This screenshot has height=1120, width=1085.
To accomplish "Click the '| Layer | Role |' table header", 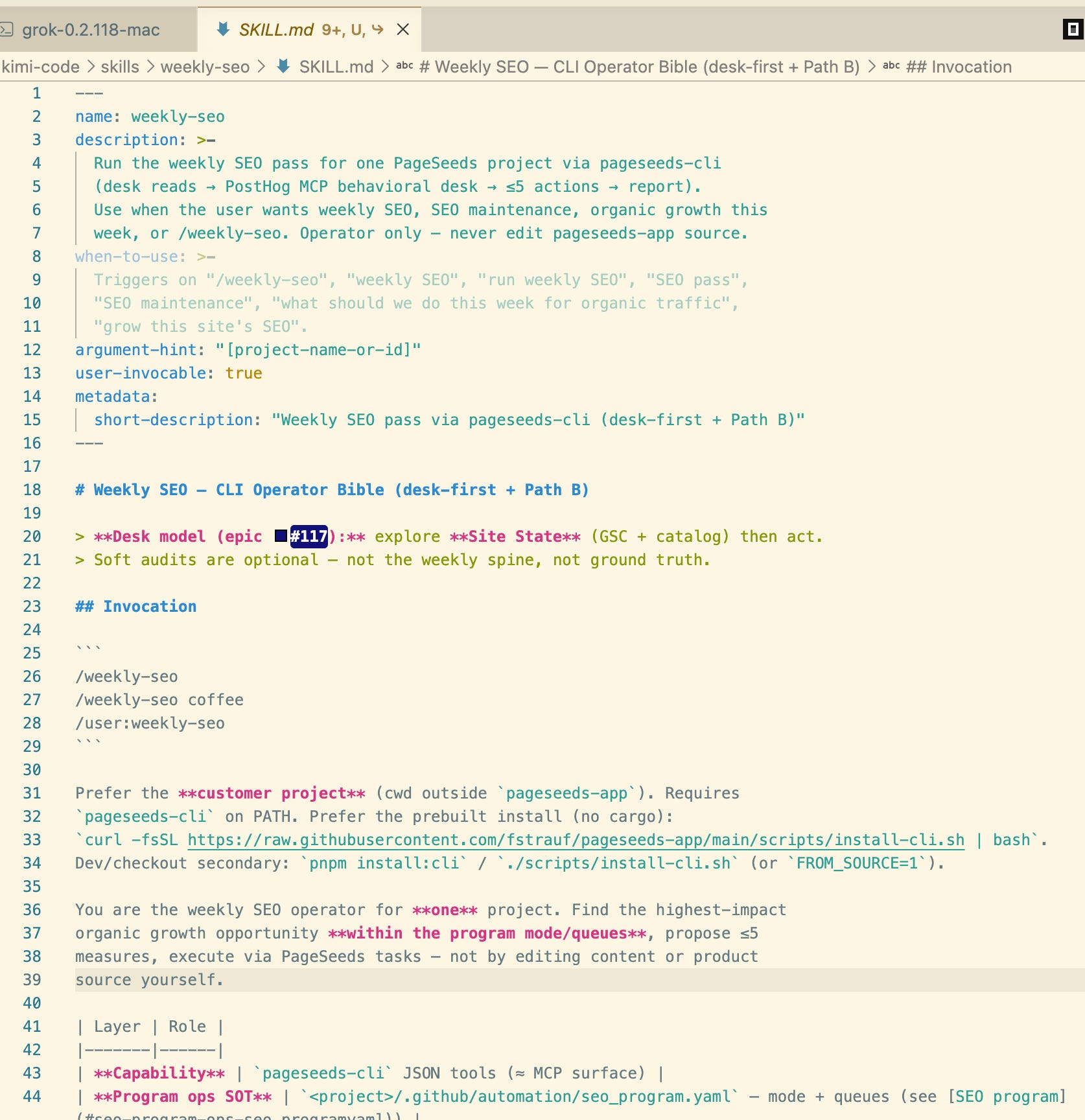I will (x=150, y=1027).
